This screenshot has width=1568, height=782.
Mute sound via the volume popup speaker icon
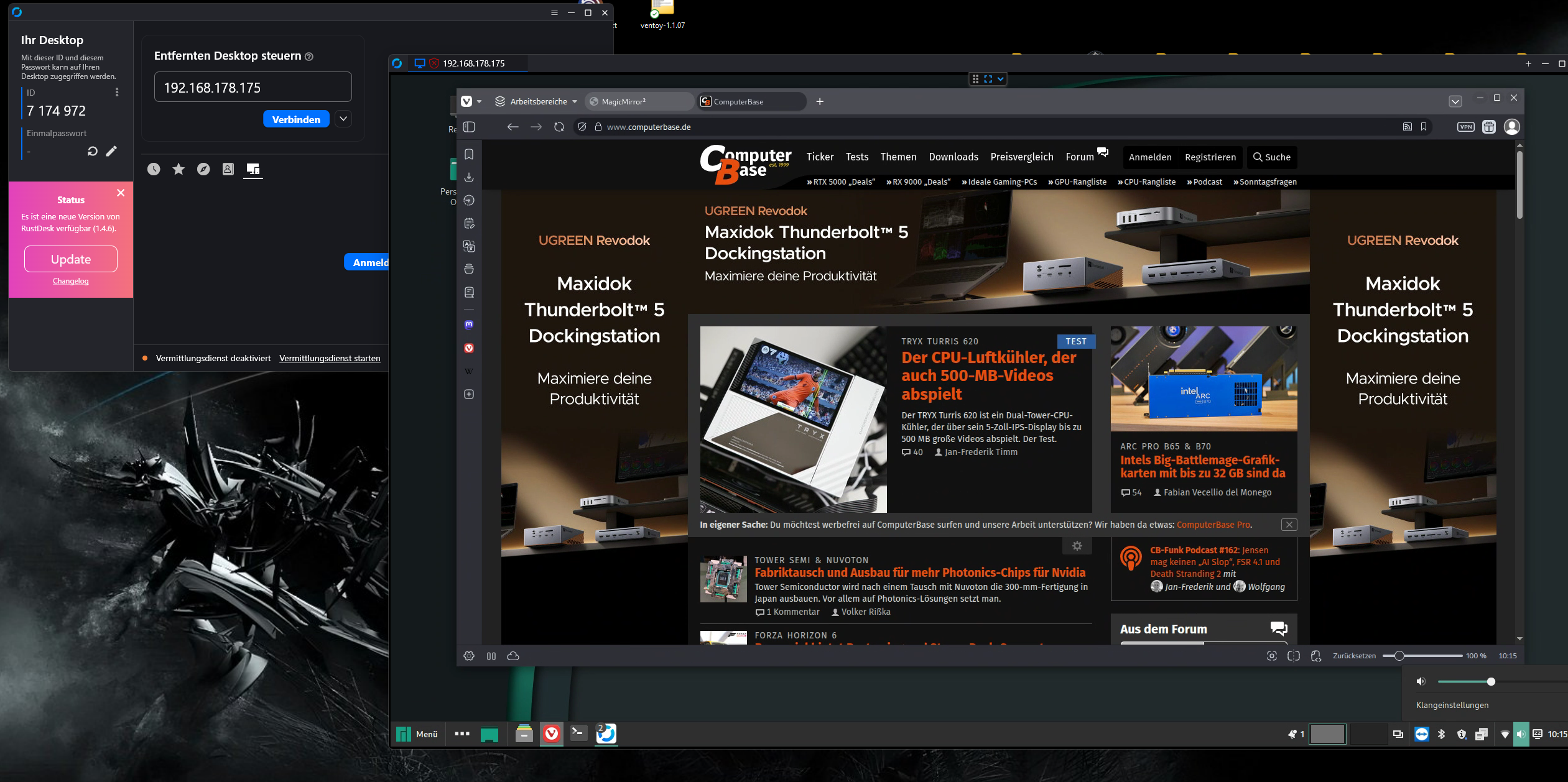[1421, 682]
